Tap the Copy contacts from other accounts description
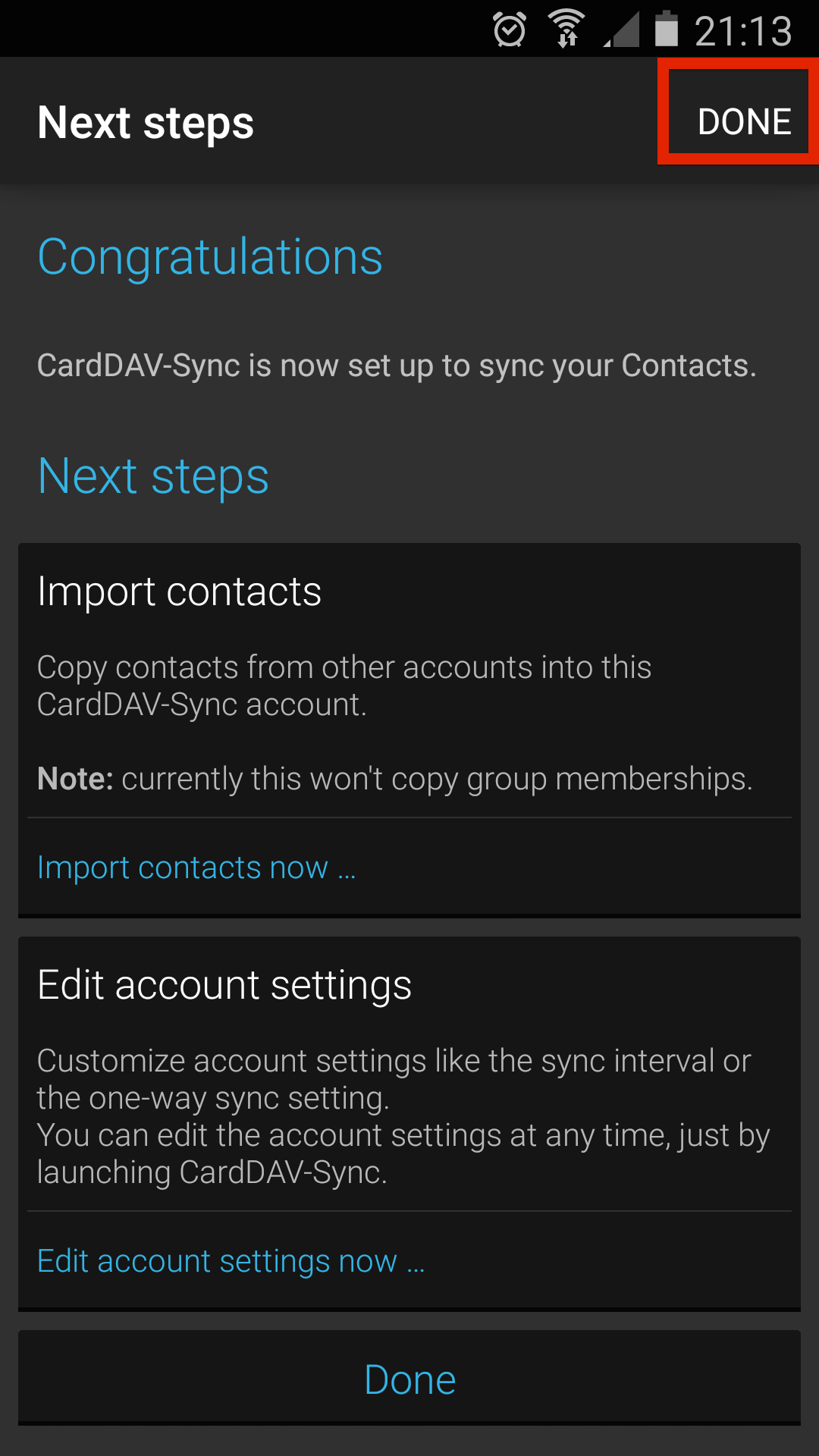This screenshot has height=1456, width=819. pos(344,686)
